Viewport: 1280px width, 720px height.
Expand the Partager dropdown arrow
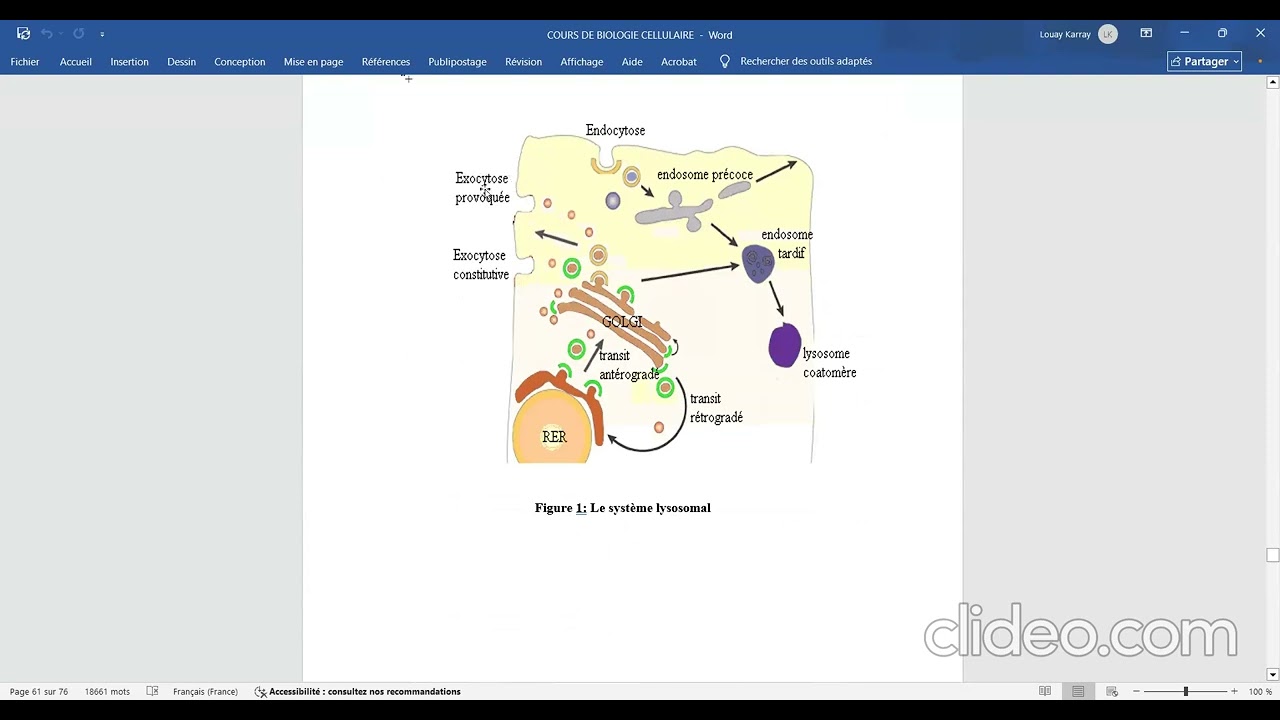click(1236, 62)
